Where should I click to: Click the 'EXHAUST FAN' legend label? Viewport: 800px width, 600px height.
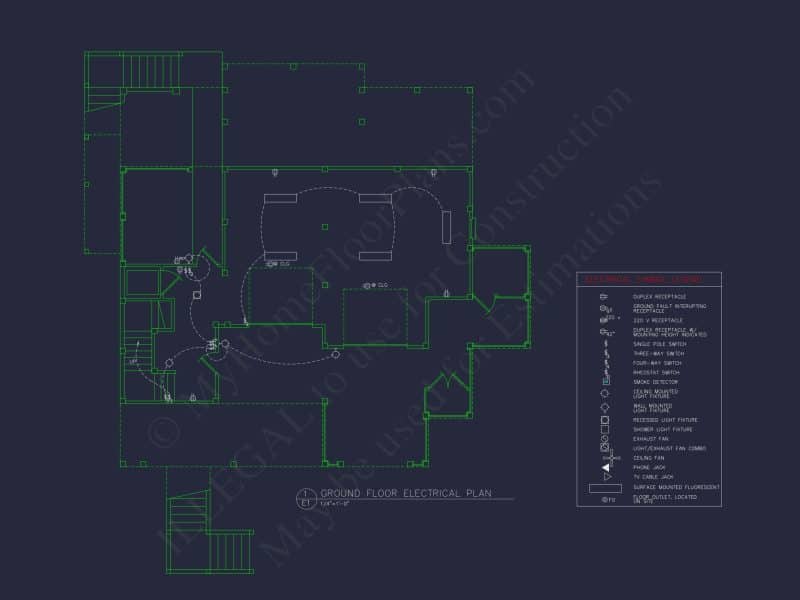tap(651, 439)
